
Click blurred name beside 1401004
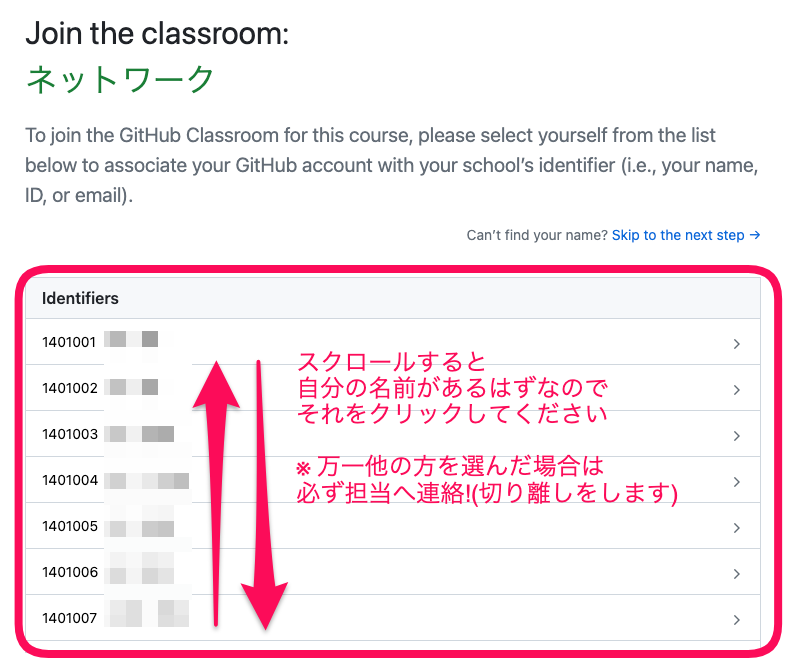pyautogui.click(x=147, y=481)
